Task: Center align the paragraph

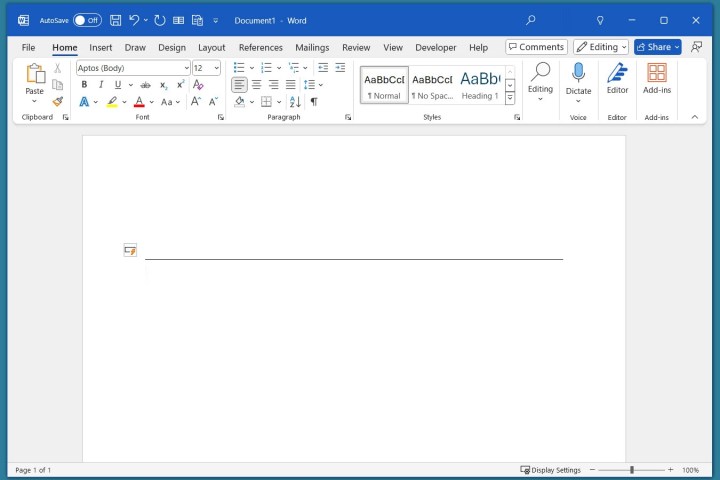Action: point(257,85)
